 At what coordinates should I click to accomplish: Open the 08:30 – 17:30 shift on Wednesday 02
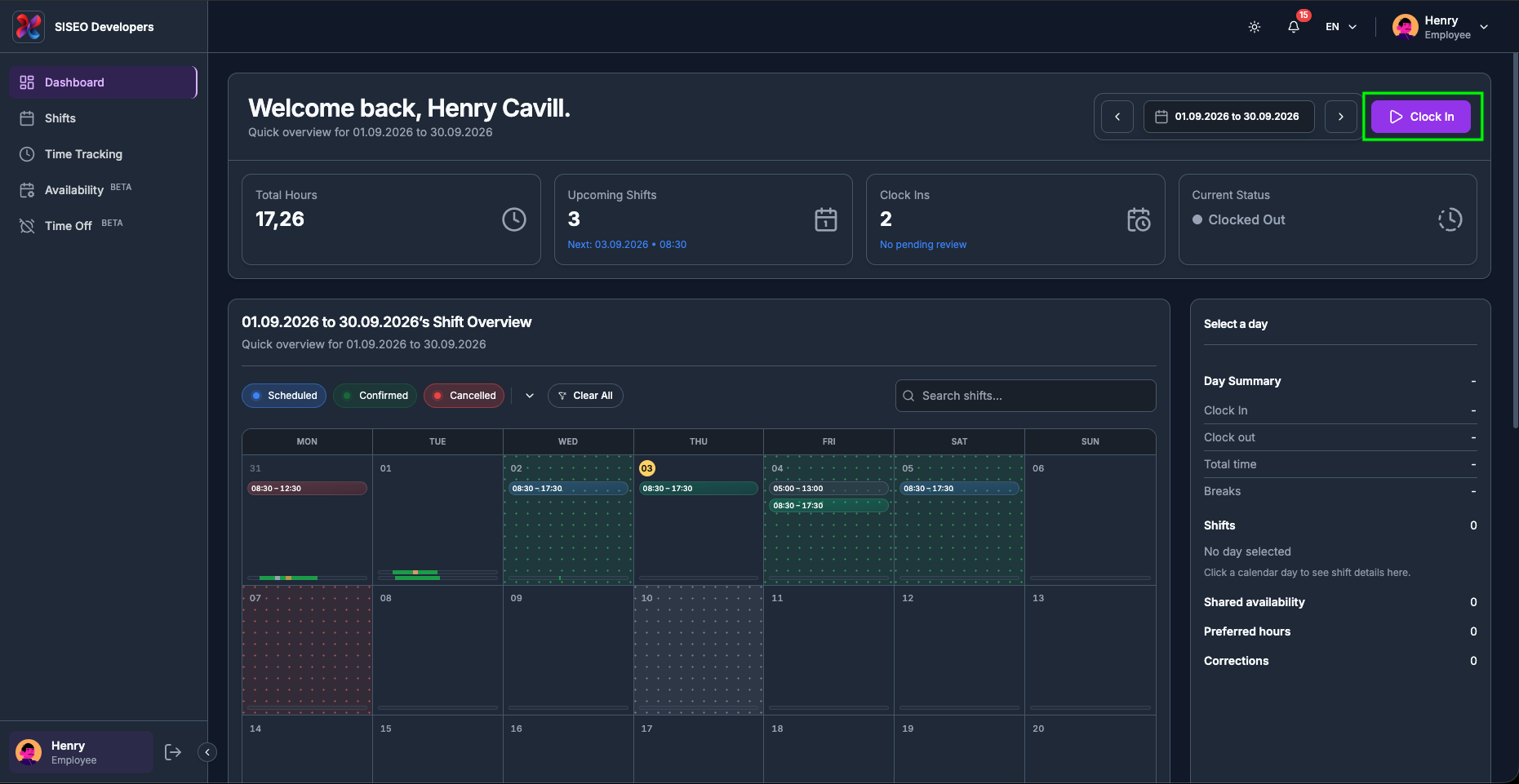pos(568,489)
